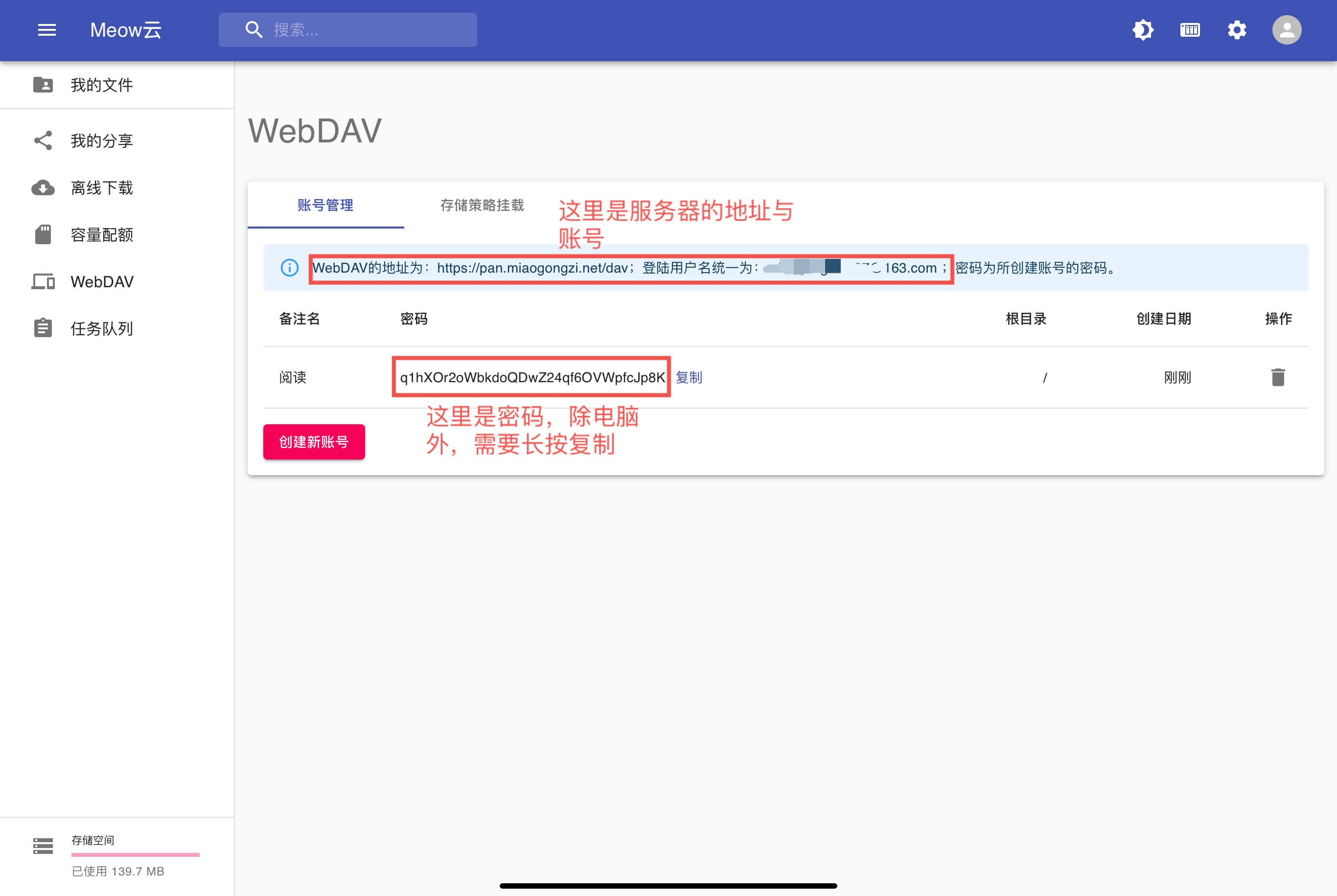
Task: Switch to 存储策略挂载 tab
Action: pos(482,205)
